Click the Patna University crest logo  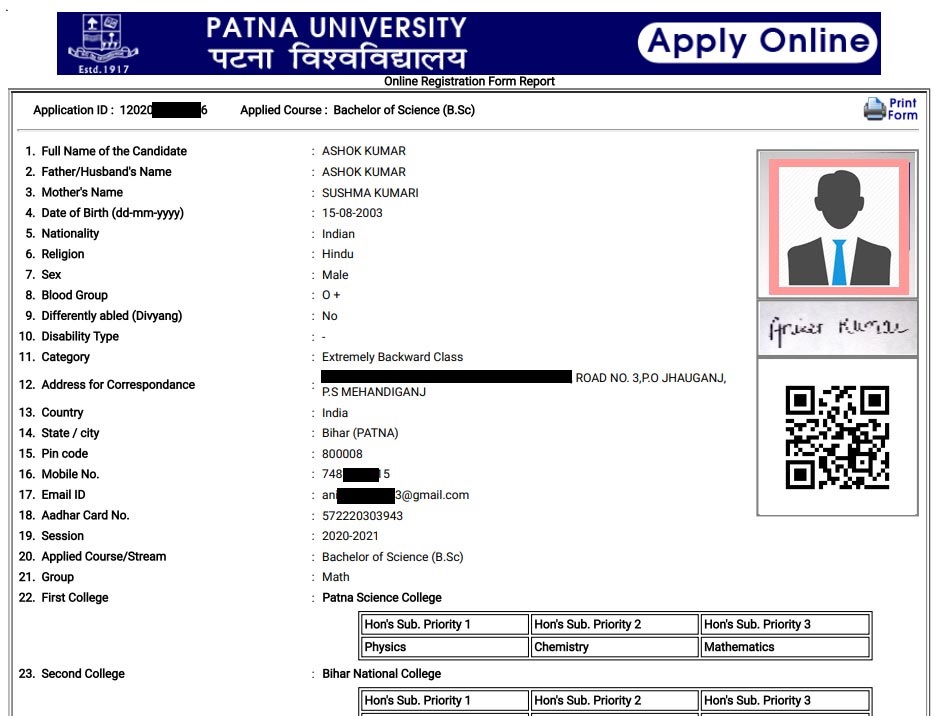(x=103, y=43)
